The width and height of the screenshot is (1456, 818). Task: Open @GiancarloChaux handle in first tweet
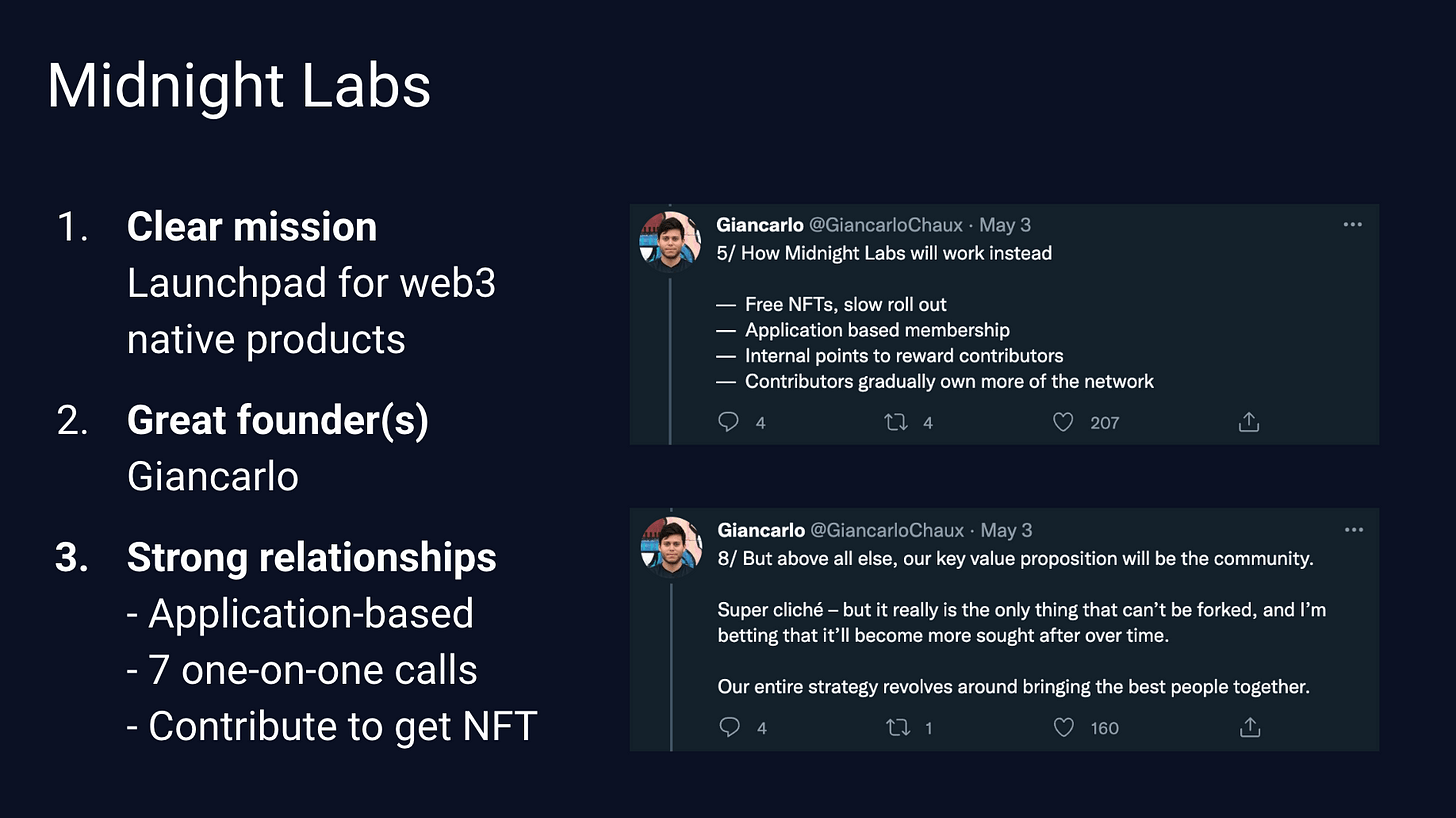coord(885,226)
